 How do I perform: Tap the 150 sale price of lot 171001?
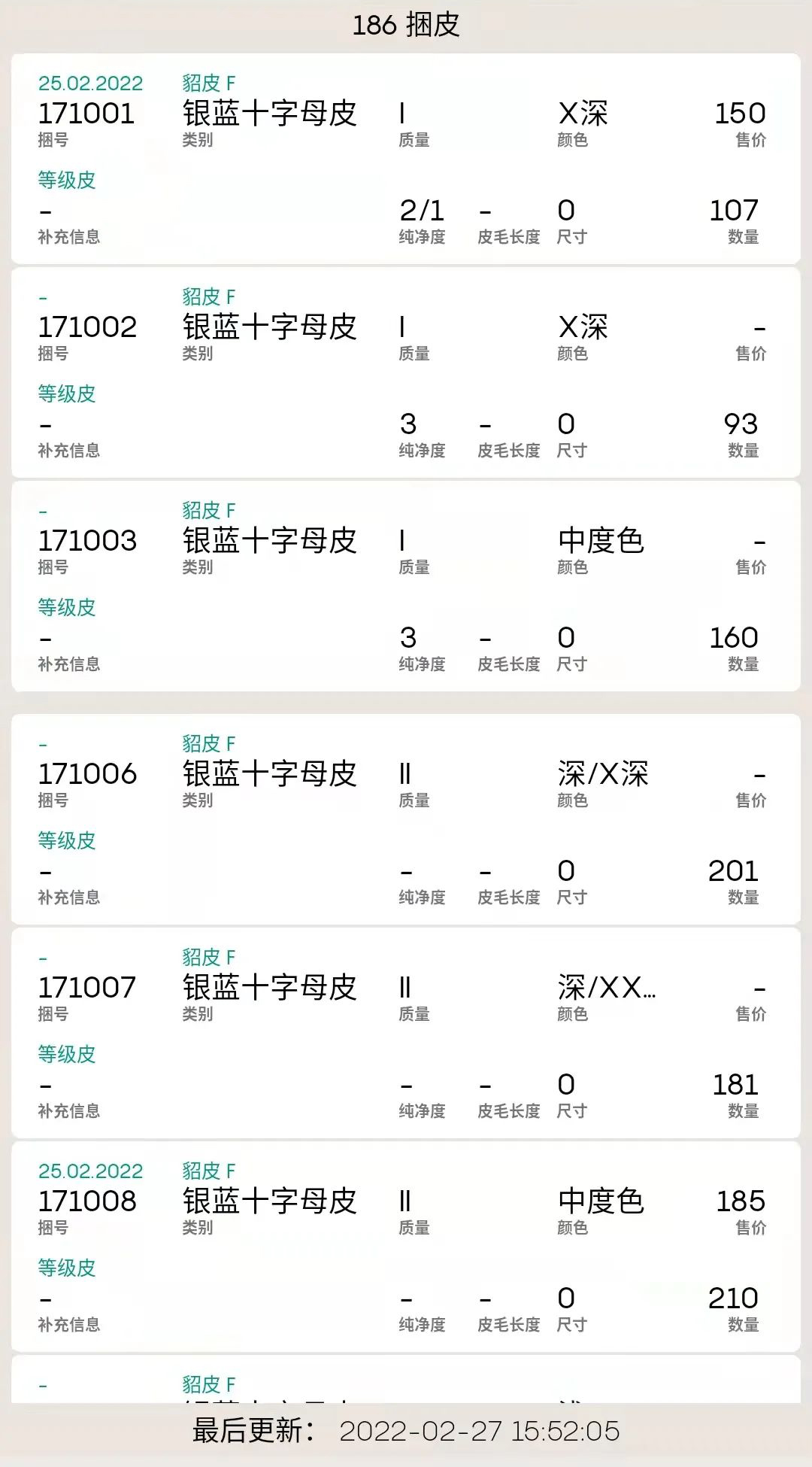coord(740,114)
